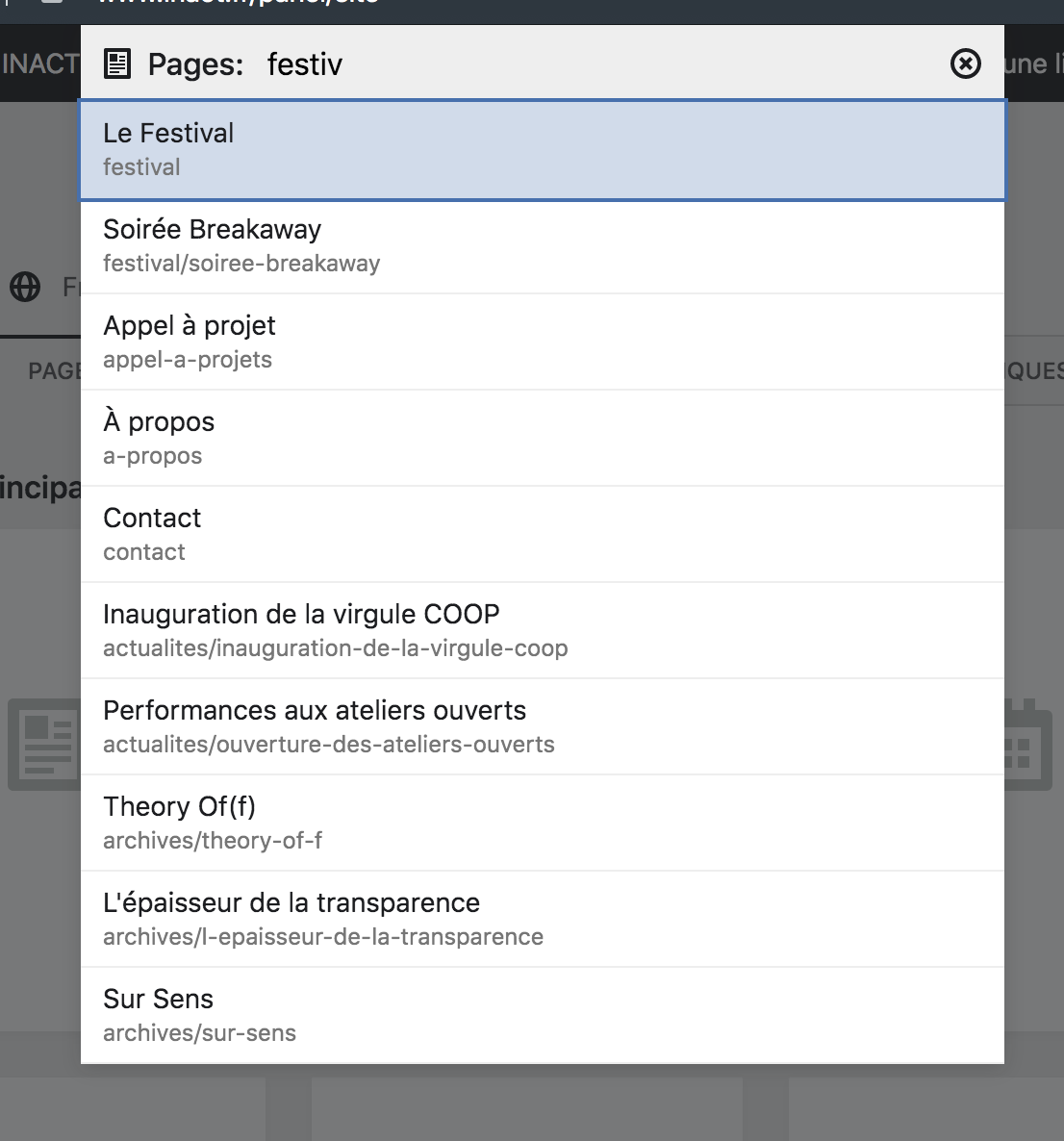The width and height of the screenshot is (1064, 1141).
Task: Click the pages icon beside the search label
Action: tap(116, 63)
